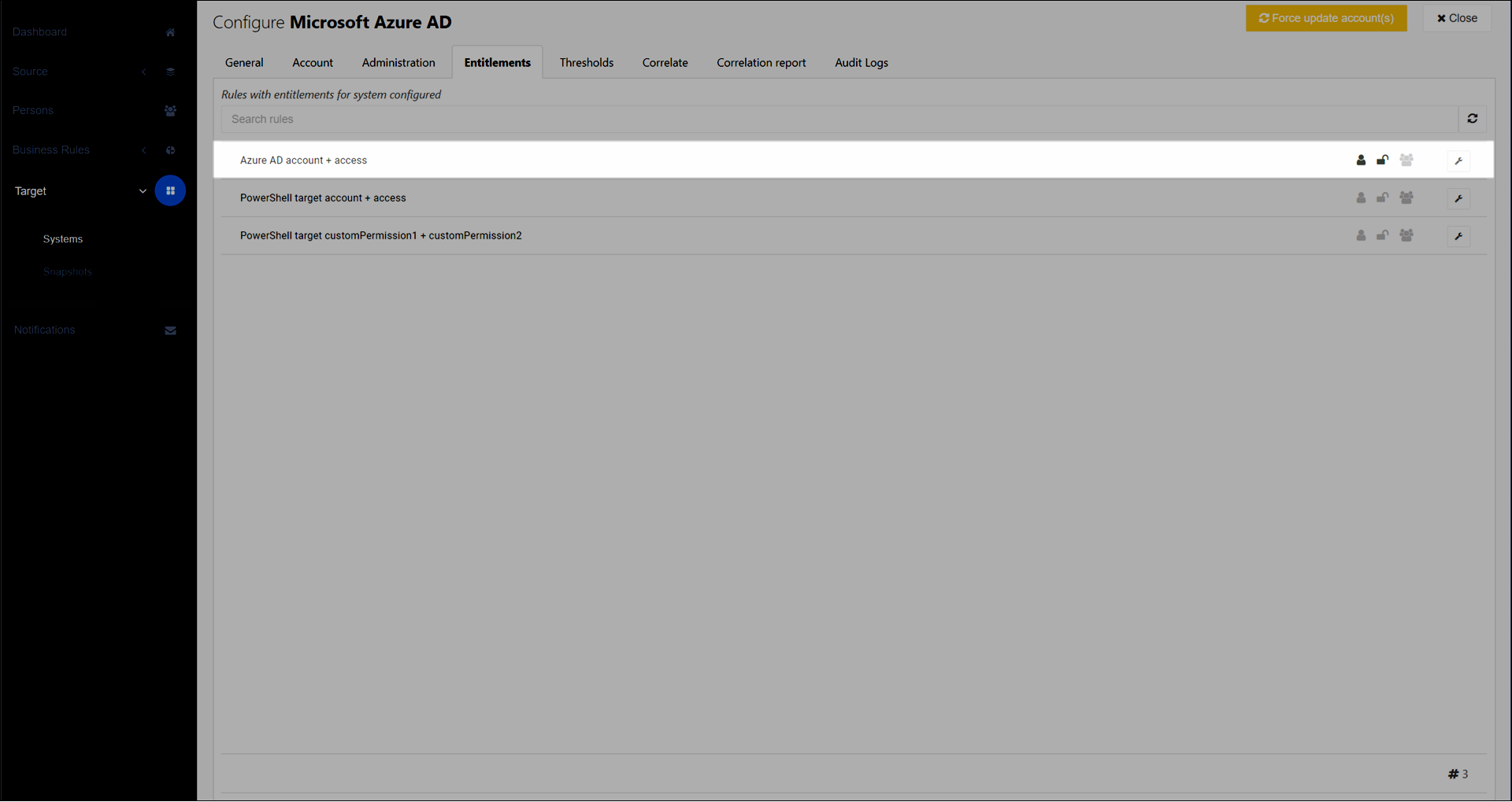Open Persons in the sidebar
This screenshot has height=802, width=1512.
pyautogui.click(x=33, y=111)
